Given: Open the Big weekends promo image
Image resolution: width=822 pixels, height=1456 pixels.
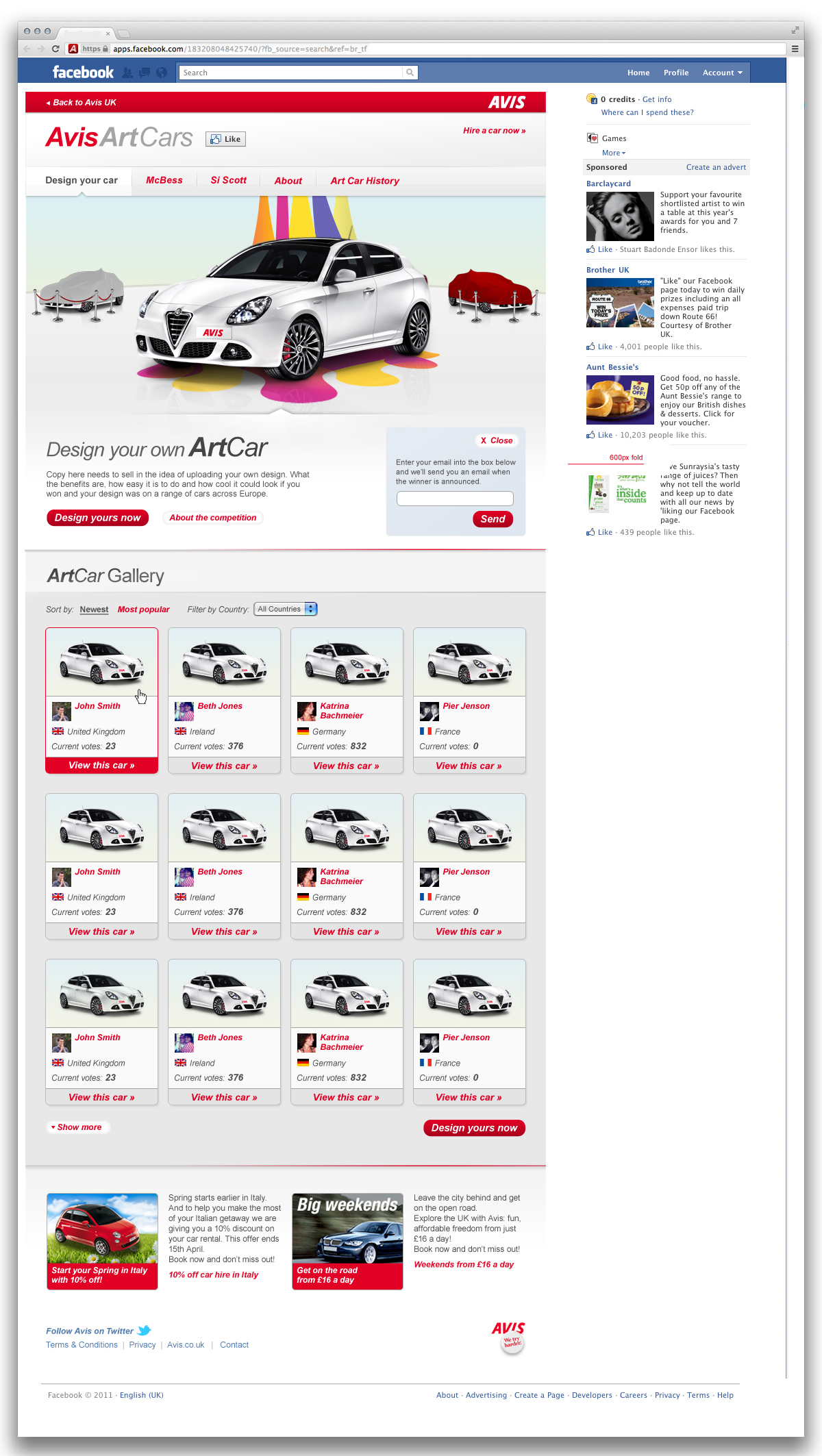Looking at the screenshot, I should point(347,1242).
